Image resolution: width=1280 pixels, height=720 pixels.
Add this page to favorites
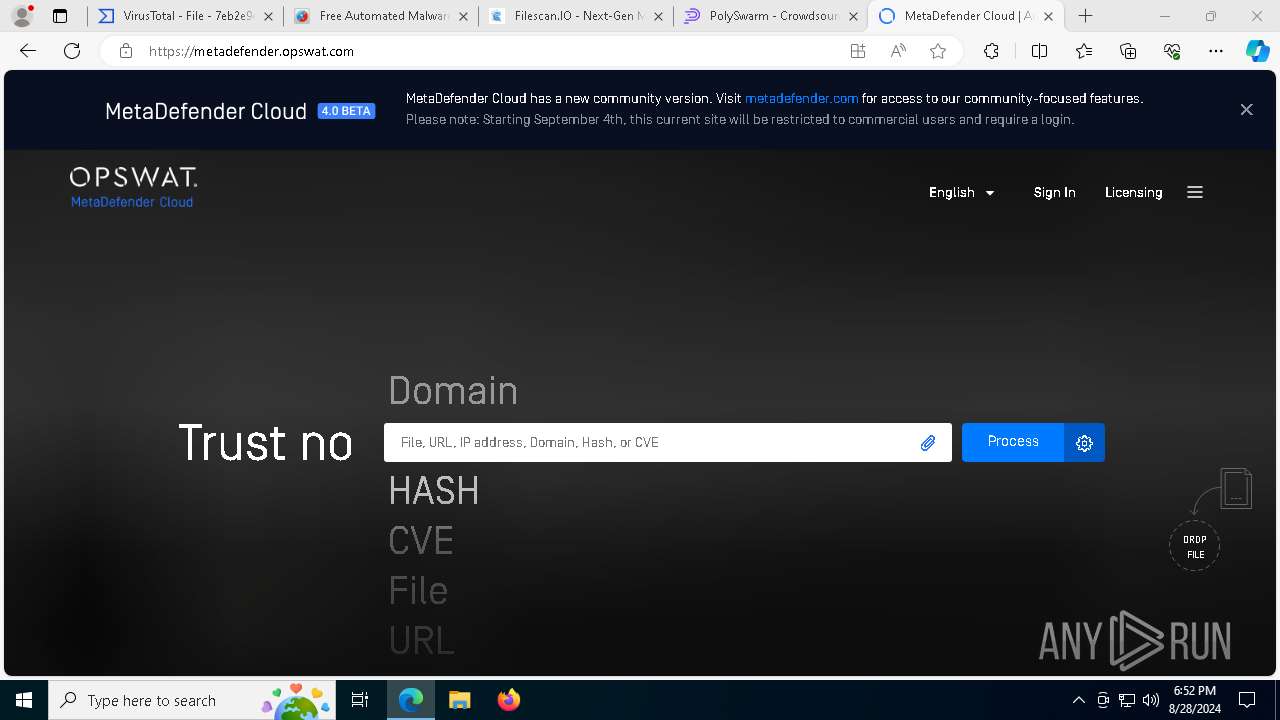pyautogui.click(x=938, y=51)
